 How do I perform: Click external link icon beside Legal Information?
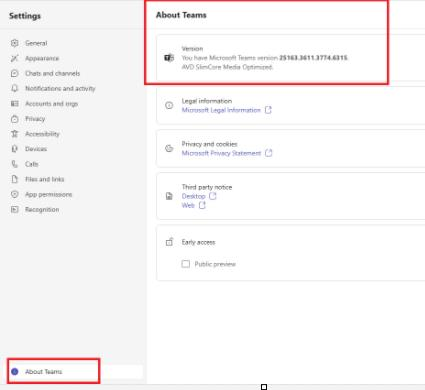tap(268, 110)
